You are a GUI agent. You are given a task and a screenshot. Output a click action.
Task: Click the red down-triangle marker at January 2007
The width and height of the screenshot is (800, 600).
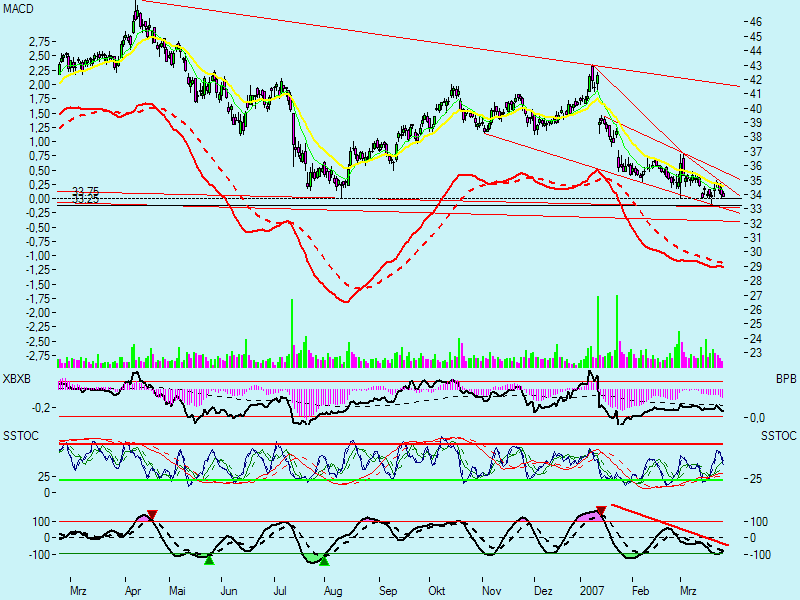coord(600,511)
